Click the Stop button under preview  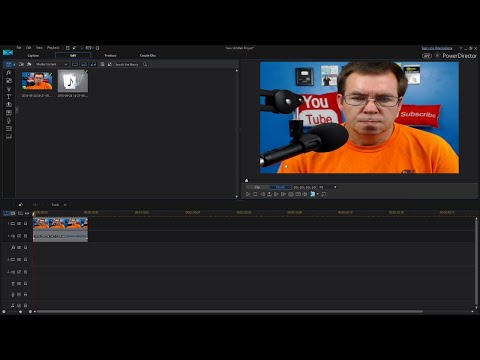255,194
